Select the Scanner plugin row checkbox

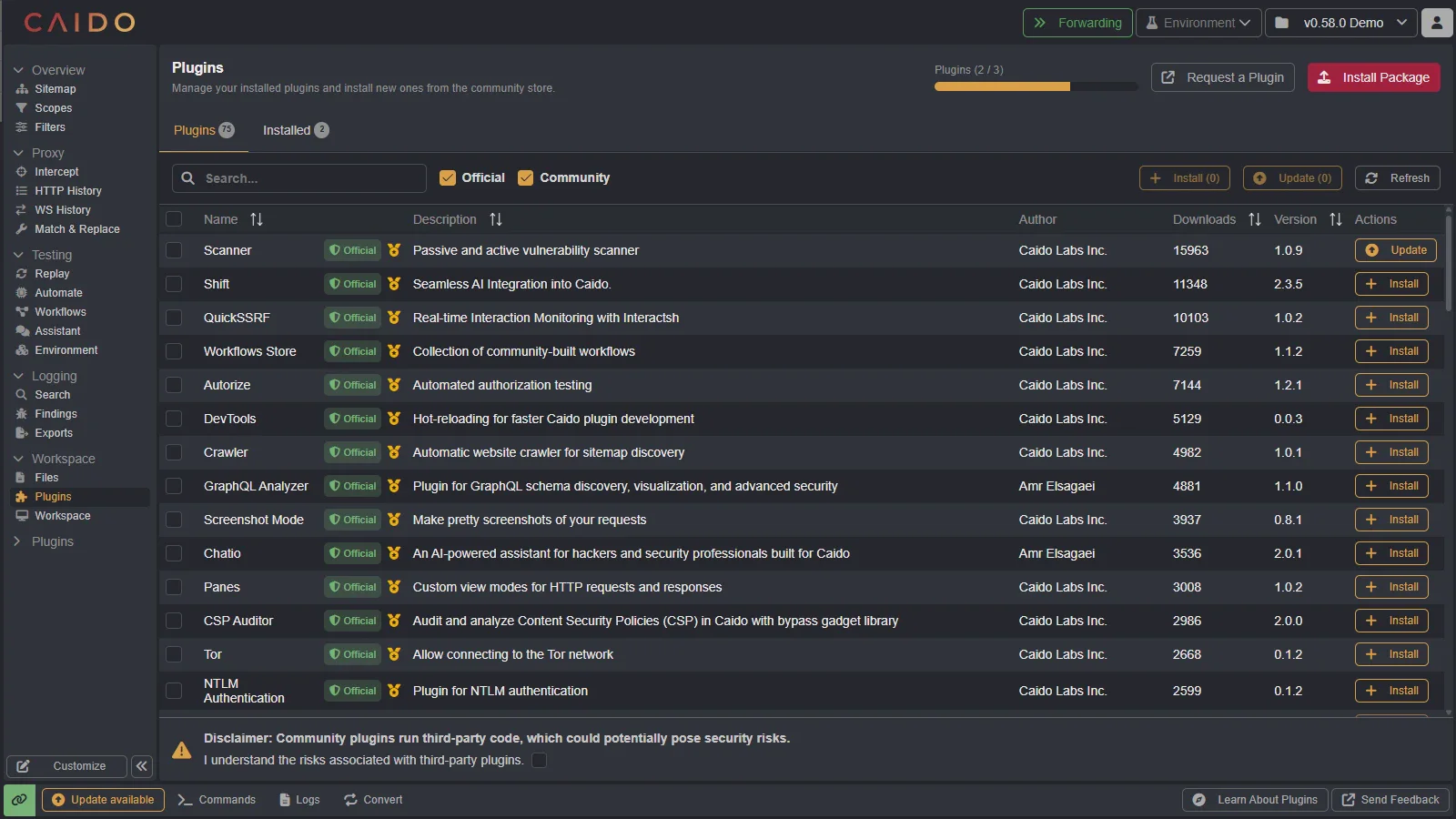[174, 250]
